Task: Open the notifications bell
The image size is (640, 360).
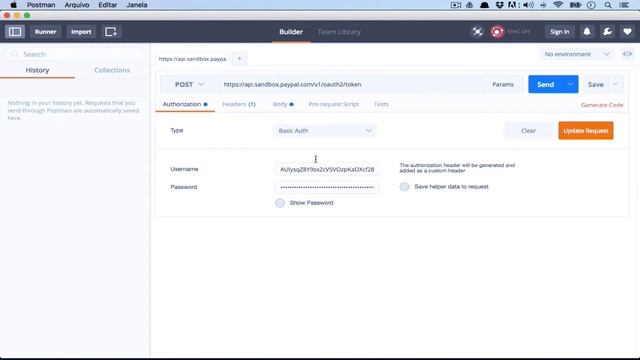Action: (x=587, y=31)
